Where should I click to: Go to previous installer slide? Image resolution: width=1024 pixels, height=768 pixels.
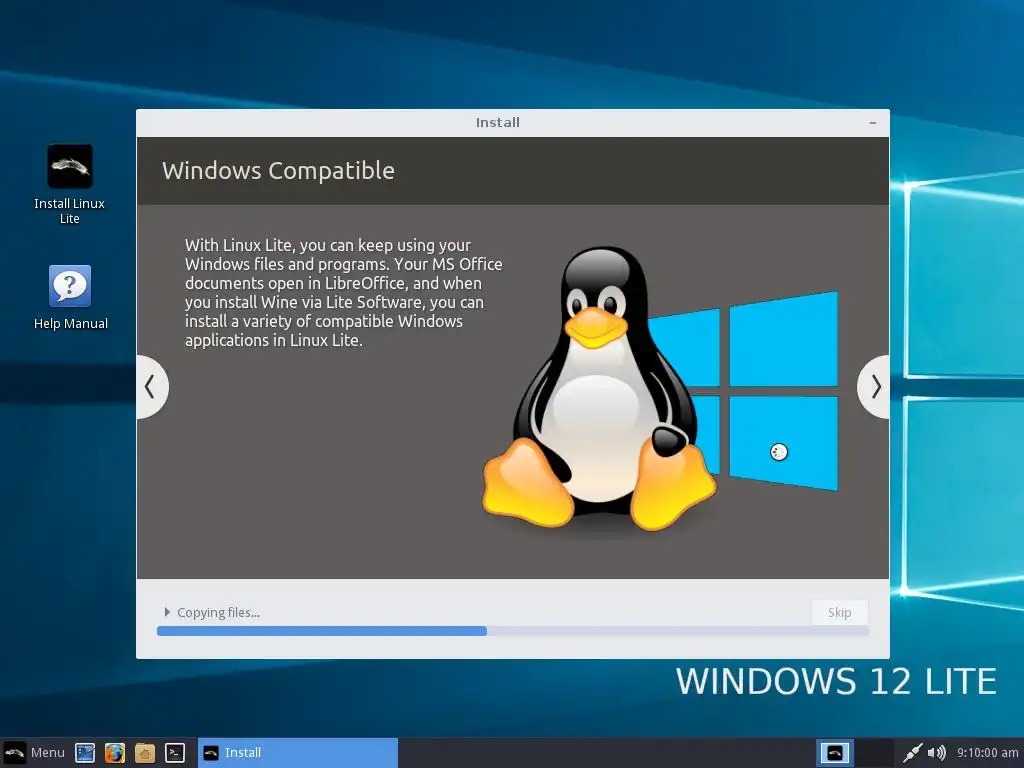tap(151, 387)
